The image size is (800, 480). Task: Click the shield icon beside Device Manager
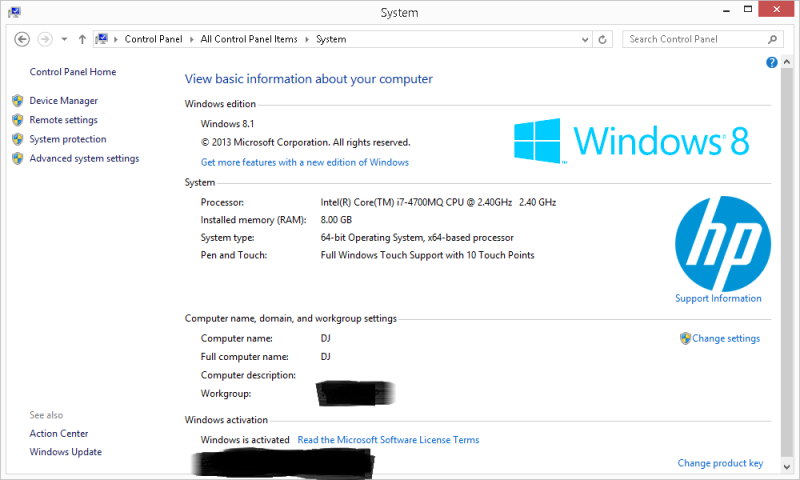(x=18, y=100)
